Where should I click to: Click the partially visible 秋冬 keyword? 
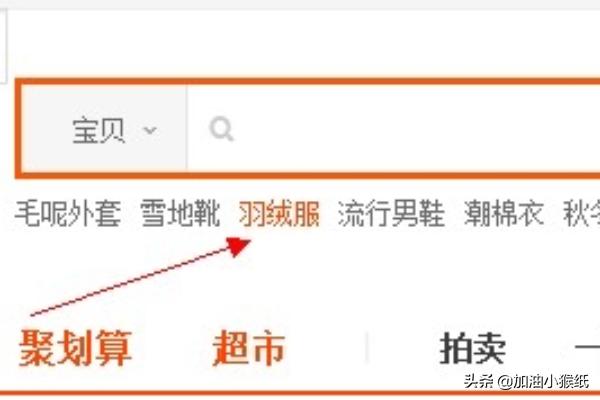(582, 214)
